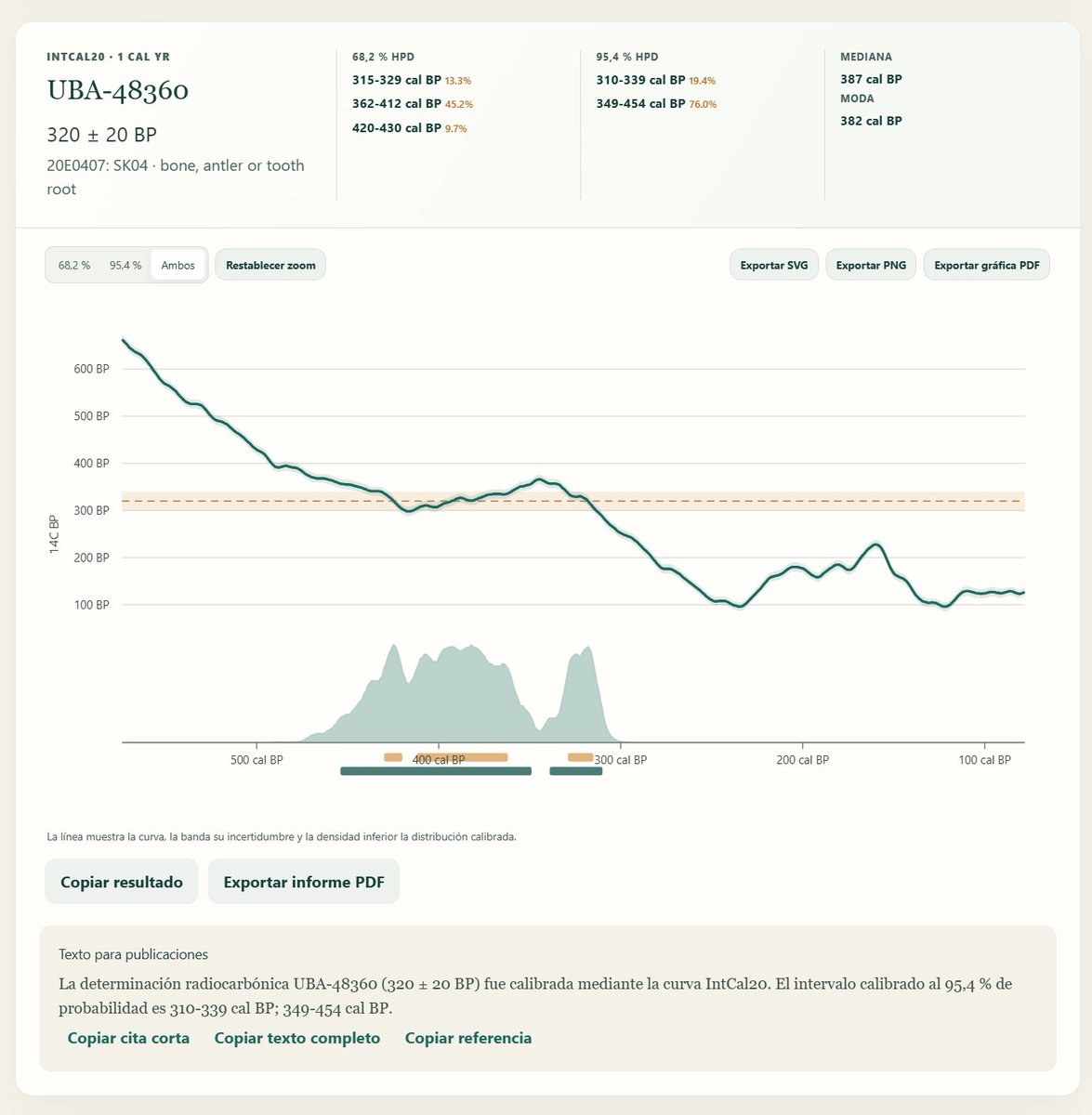
Task: Export chart via Exportar PNG
Action: click(x=871, y=265)
